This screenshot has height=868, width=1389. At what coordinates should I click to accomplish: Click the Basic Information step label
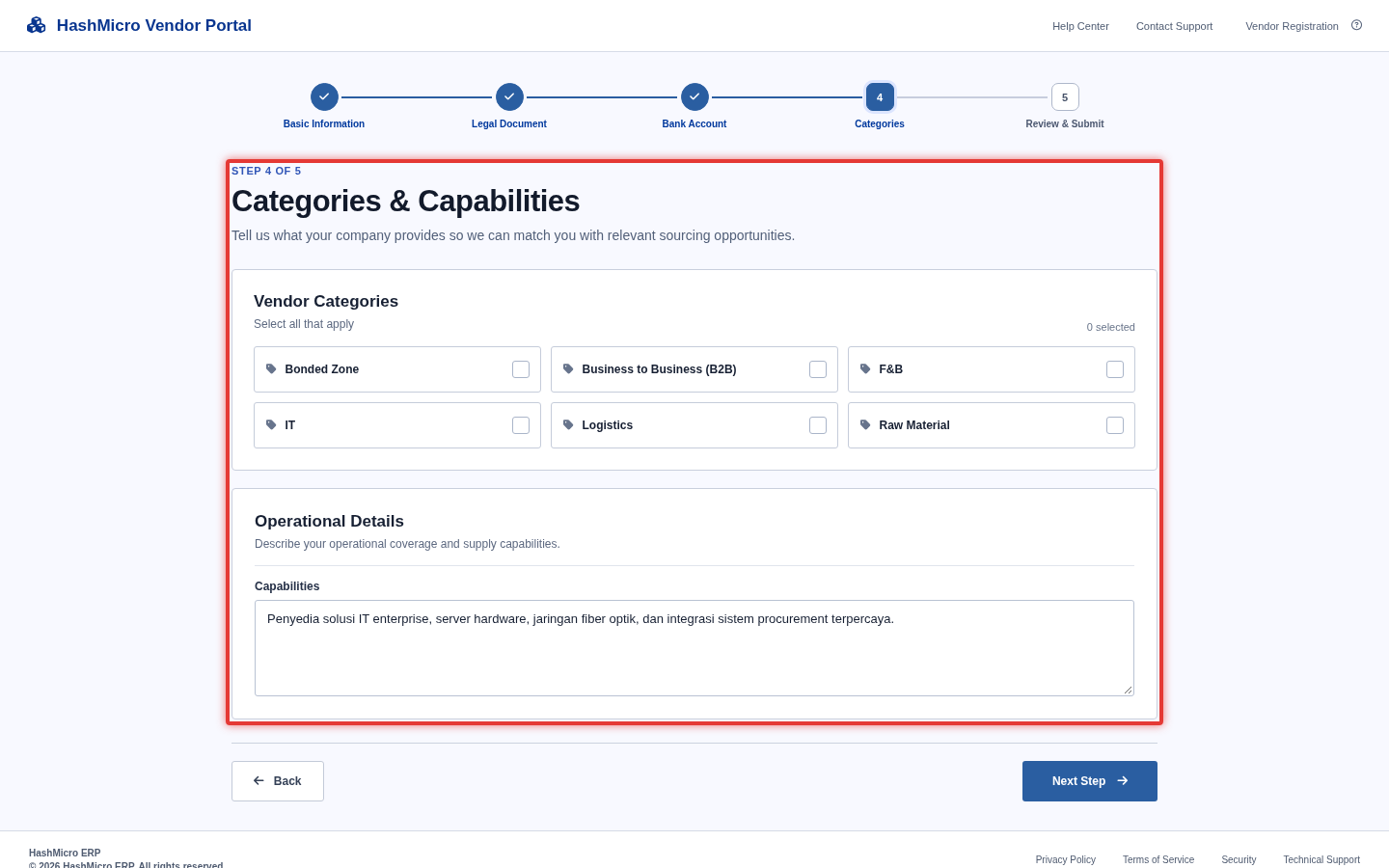point(324,123)
